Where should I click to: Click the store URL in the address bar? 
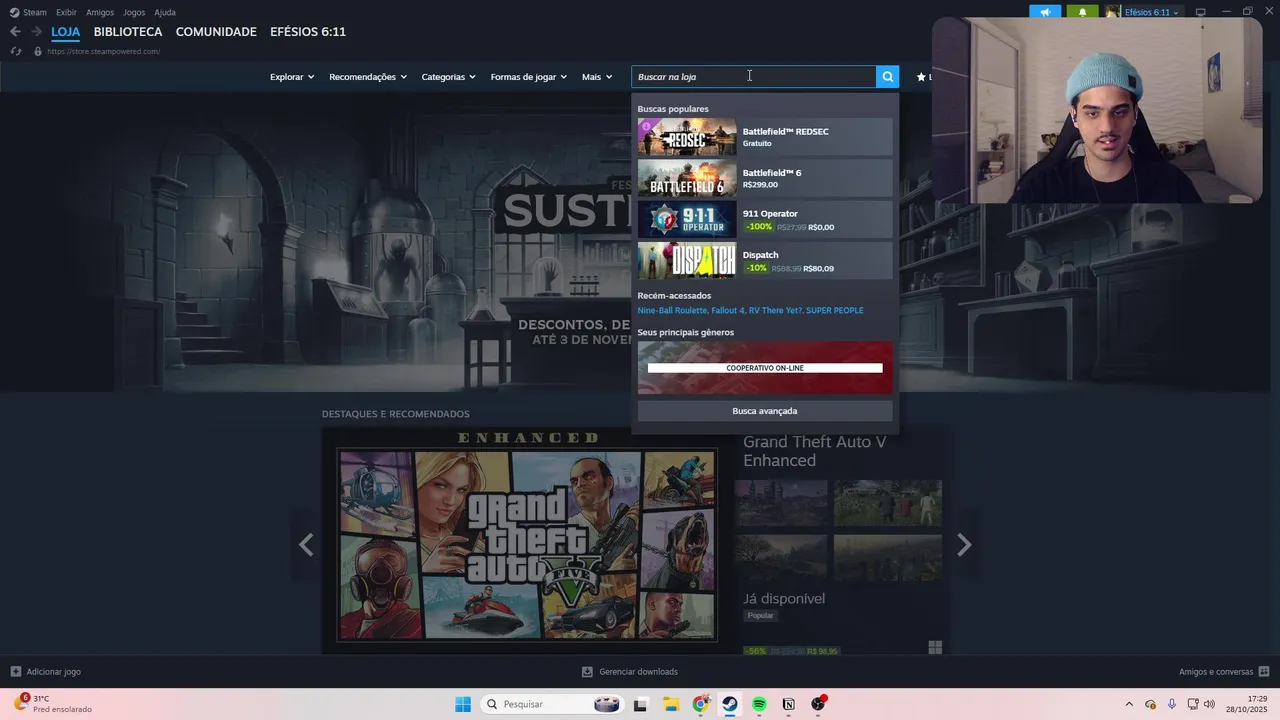pyautogui.click(x=103, y=51)
